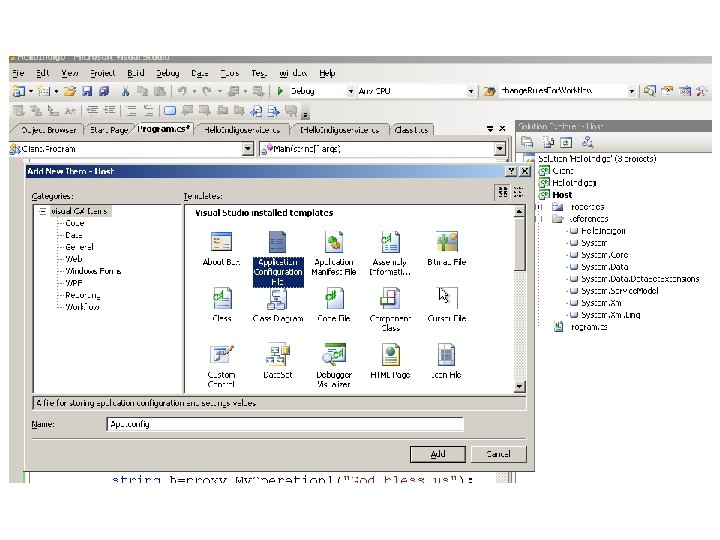Pick the Assembly Information template
Image resolution: width=720 pixels, height=540 pixels.
(390, 253)
